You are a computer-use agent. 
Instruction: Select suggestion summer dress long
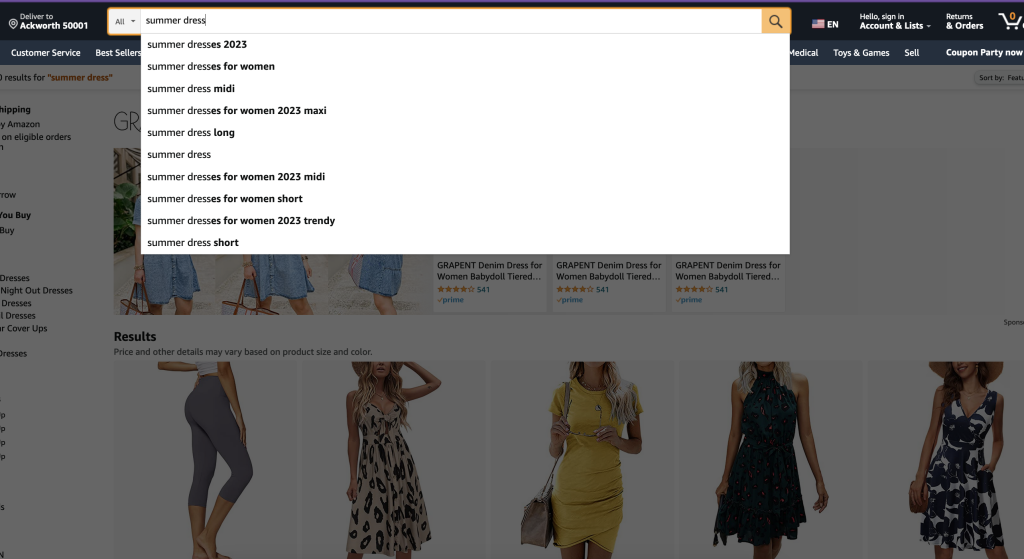tap(465, 133)
